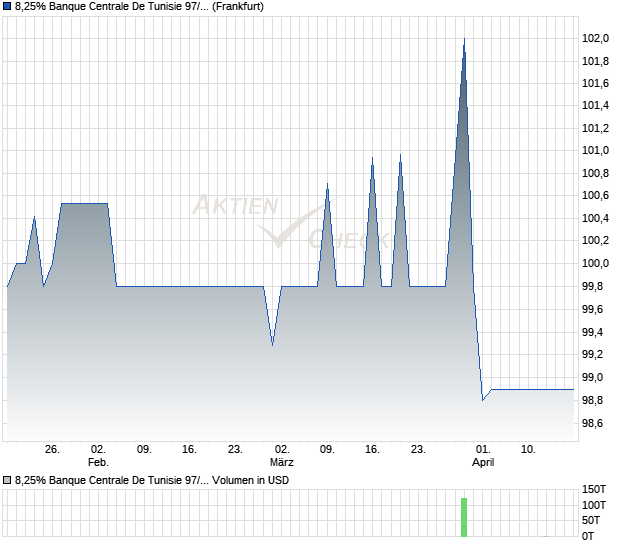Click the y-axis label 101,0

tap(595, 150)
